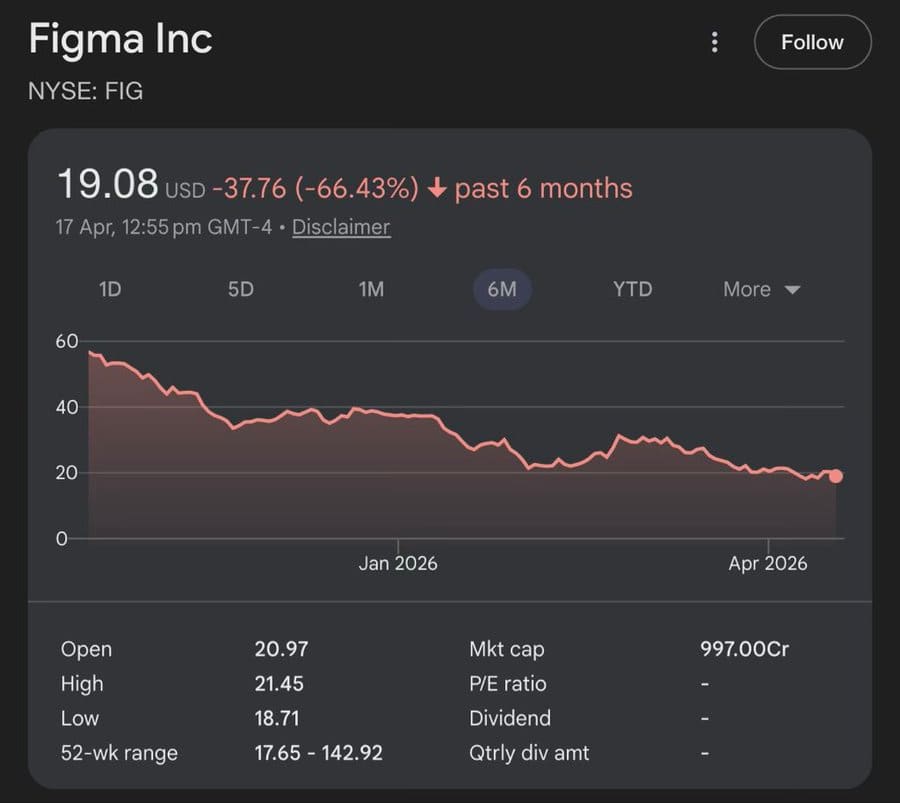Select the 1D time range tab
Image resolution: width=900 pixels, height=803 pixels.
point(110,289)
